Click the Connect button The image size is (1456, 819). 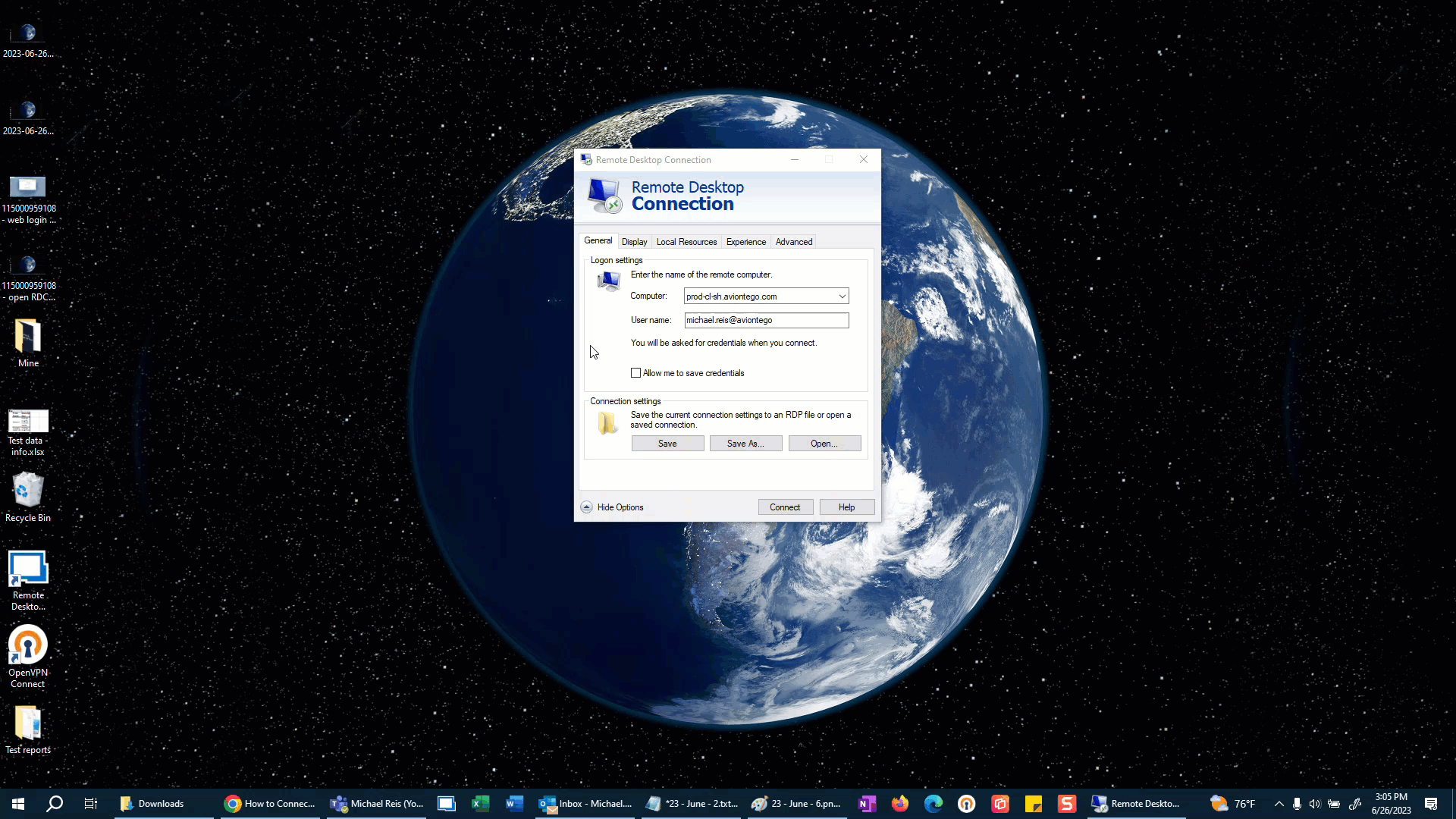point(785,507)
